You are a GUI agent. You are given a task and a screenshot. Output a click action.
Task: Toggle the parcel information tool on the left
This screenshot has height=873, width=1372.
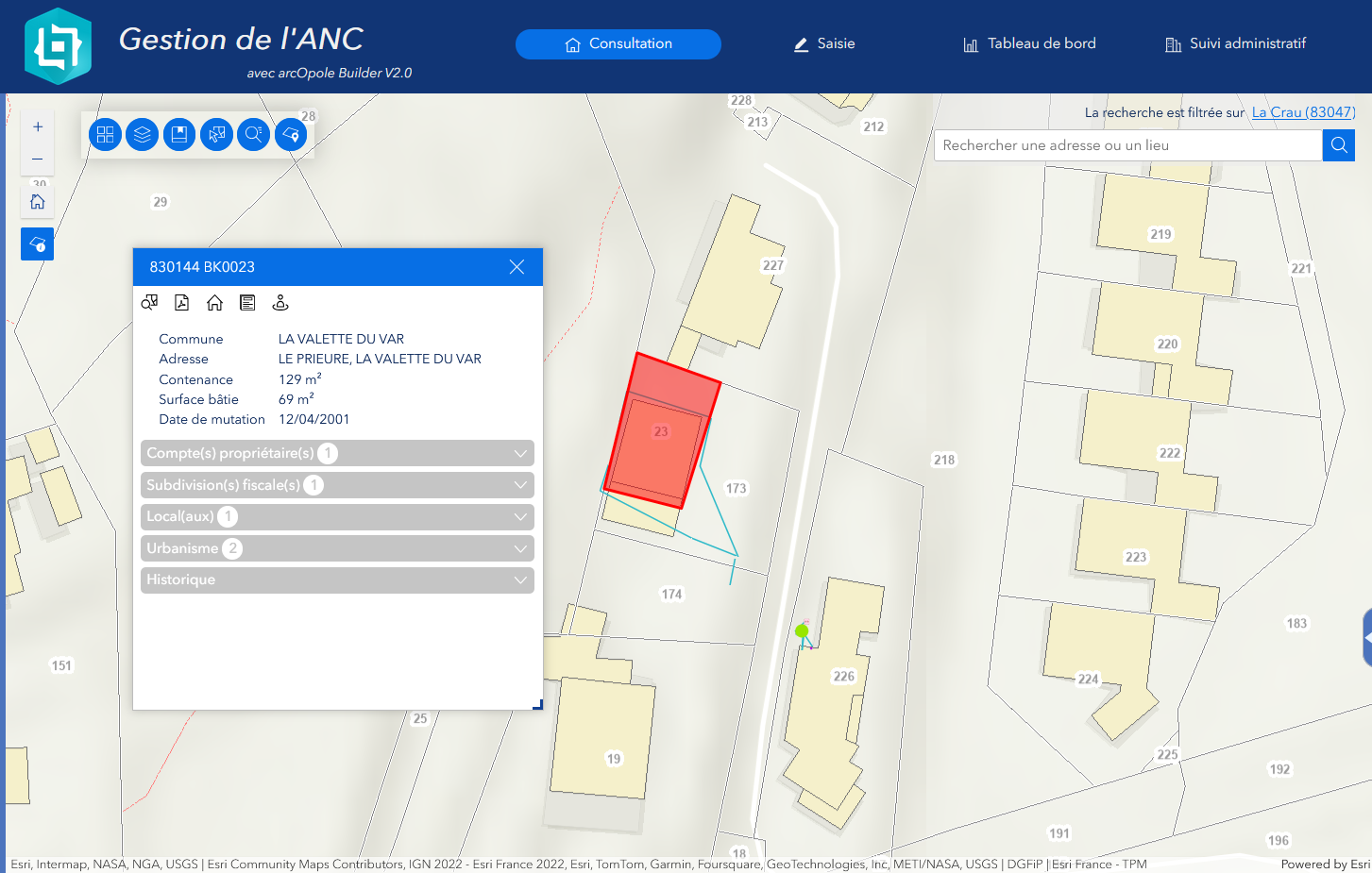pyautogui.click(x=38, y=244)
